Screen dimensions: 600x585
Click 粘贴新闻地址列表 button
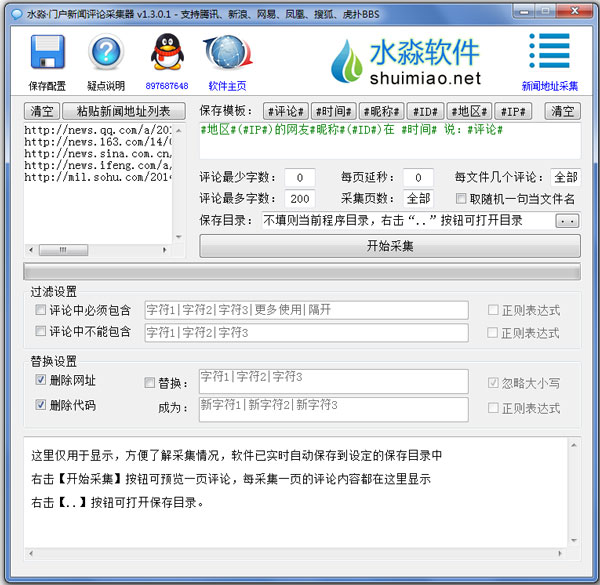click(124, 111)
